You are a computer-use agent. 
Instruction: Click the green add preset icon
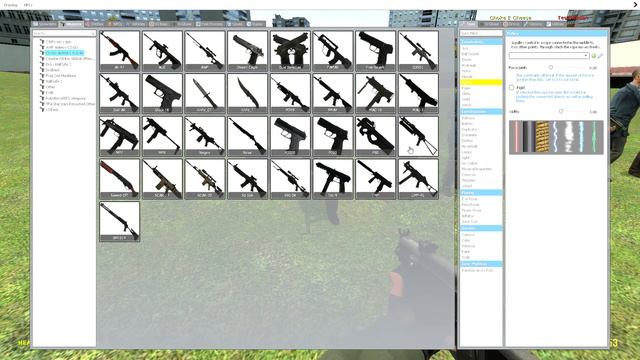point(593,56)
